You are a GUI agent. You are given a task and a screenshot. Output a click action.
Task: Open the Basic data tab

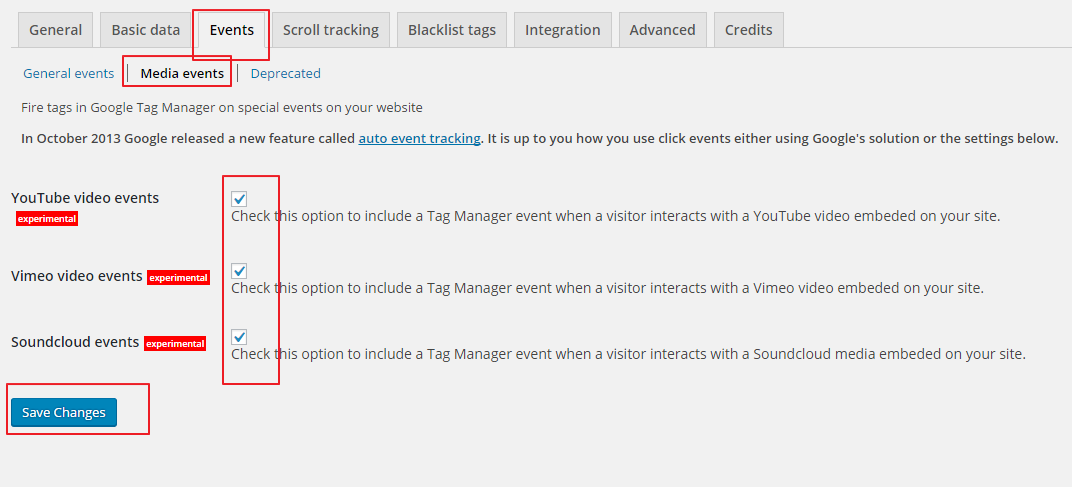[146, 30]
